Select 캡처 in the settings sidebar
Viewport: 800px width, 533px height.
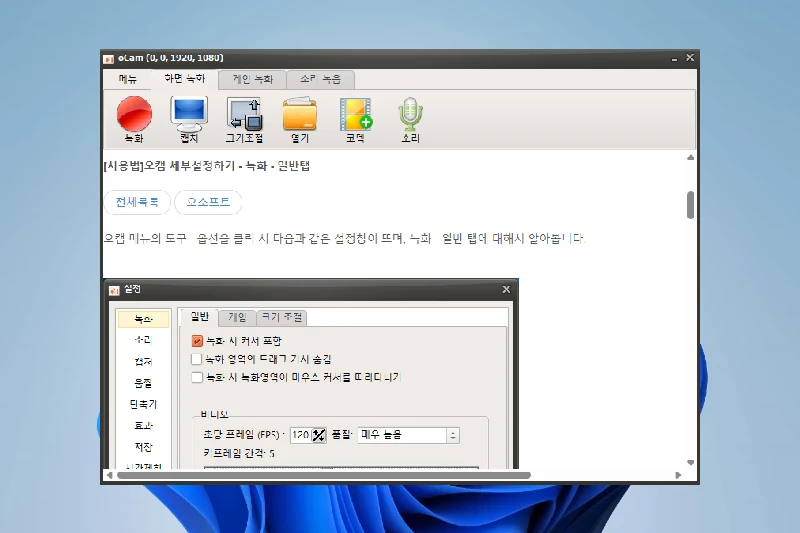click(x=143, y=362)
